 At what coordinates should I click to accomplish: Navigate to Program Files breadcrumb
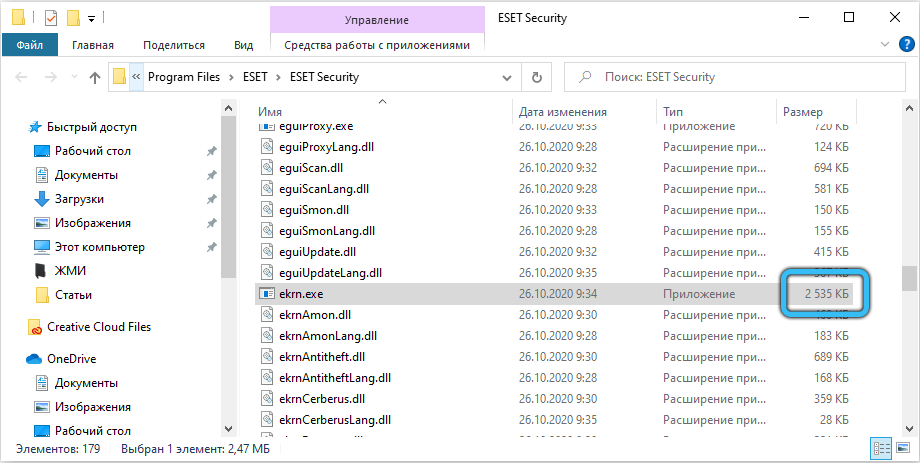coord(189,77)
